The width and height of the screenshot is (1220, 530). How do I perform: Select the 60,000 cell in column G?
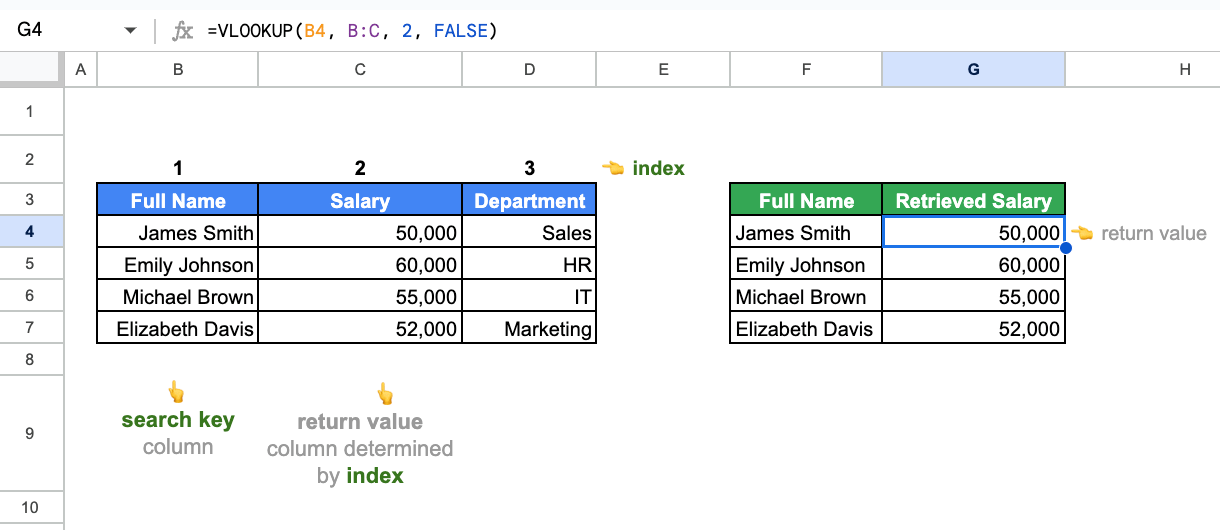[x=974, y=264]
